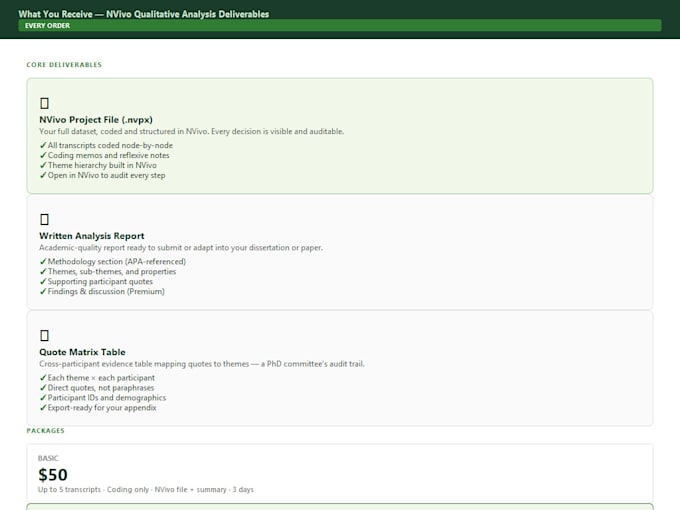680x510 pixels.
Task: Click 'Cross-participant evidence table' description
Action: [x=202, y=364]
